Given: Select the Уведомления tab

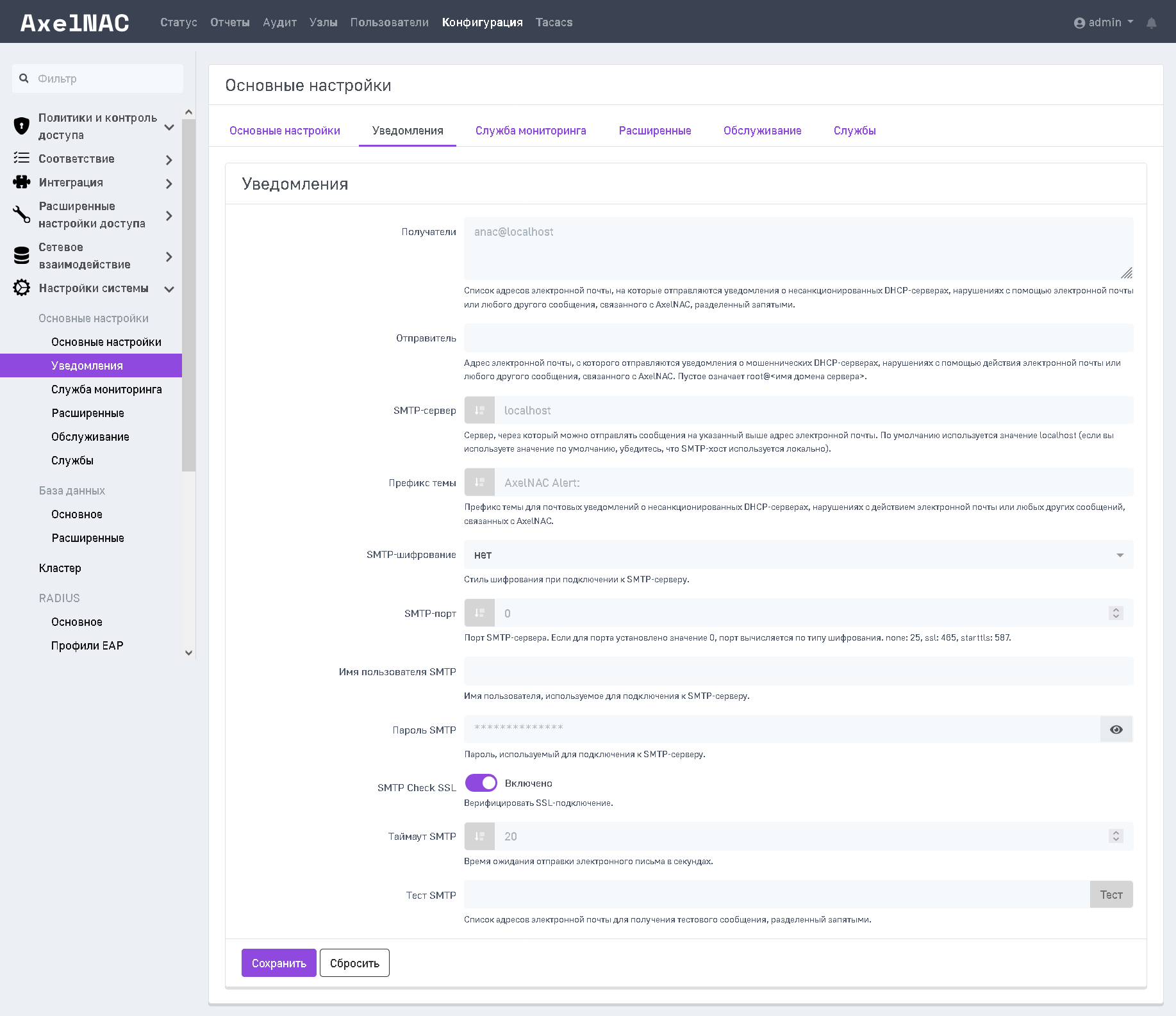Looking at the screenshot, I should pyautogui.click(x=408, y=131).
